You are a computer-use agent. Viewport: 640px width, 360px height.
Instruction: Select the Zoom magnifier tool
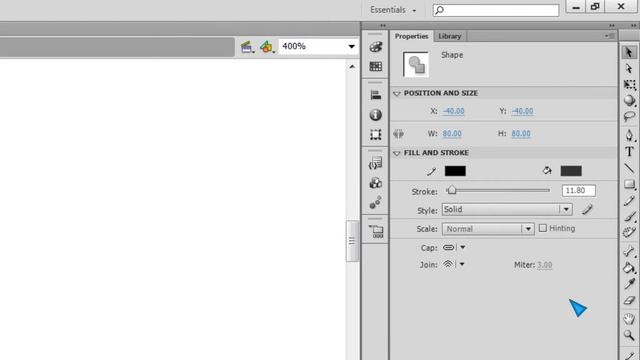(x=629, y=336)
